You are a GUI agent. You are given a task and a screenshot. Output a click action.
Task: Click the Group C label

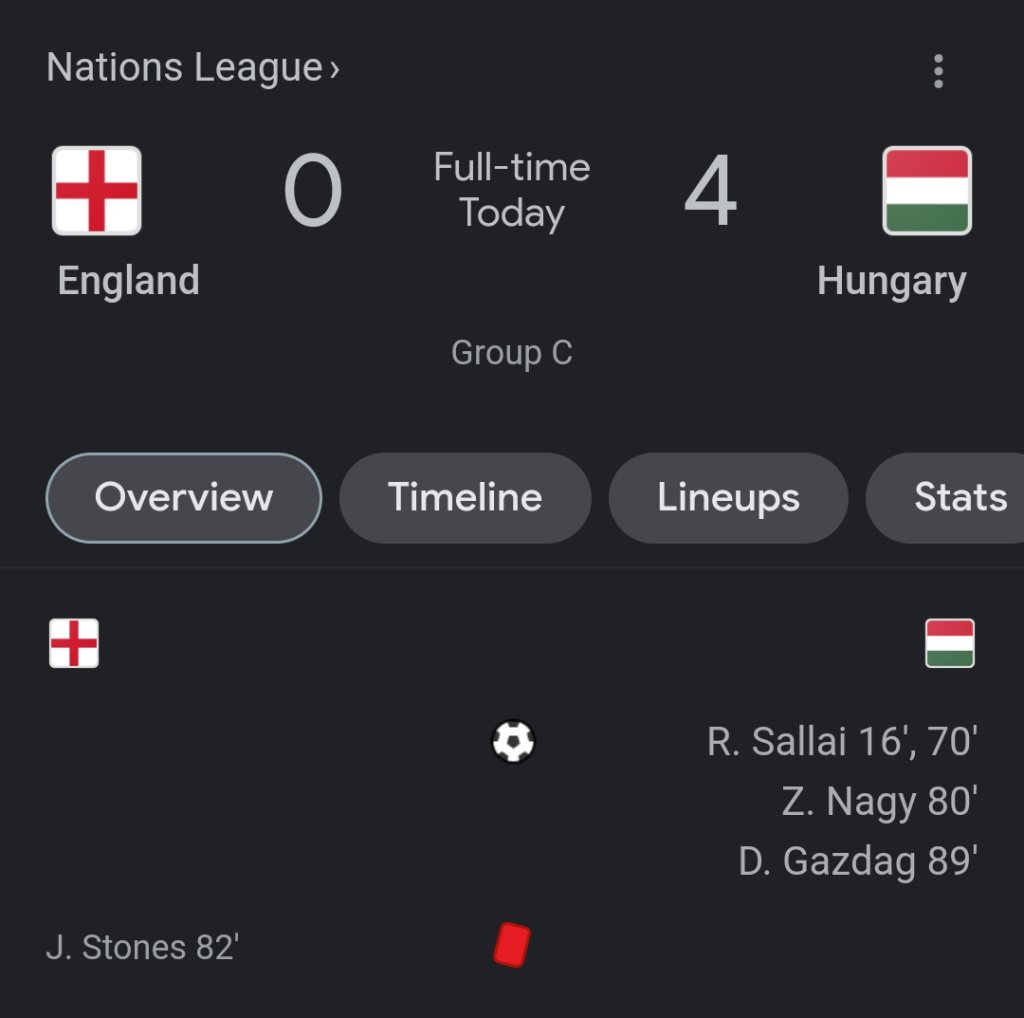pyautogui.click(x=512, y=353)
